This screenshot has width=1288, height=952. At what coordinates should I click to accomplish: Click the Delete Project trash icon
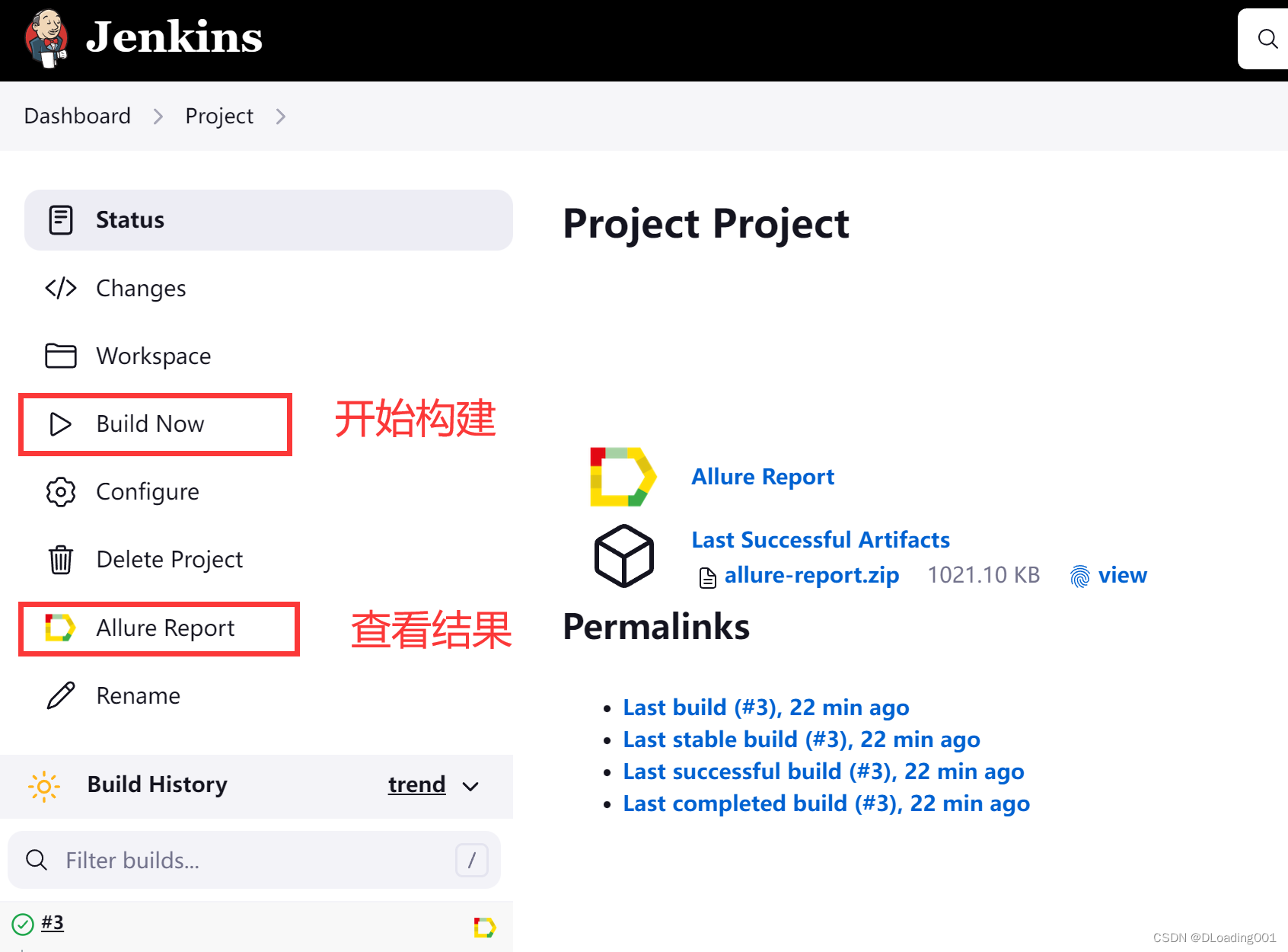tap(61, 559)
